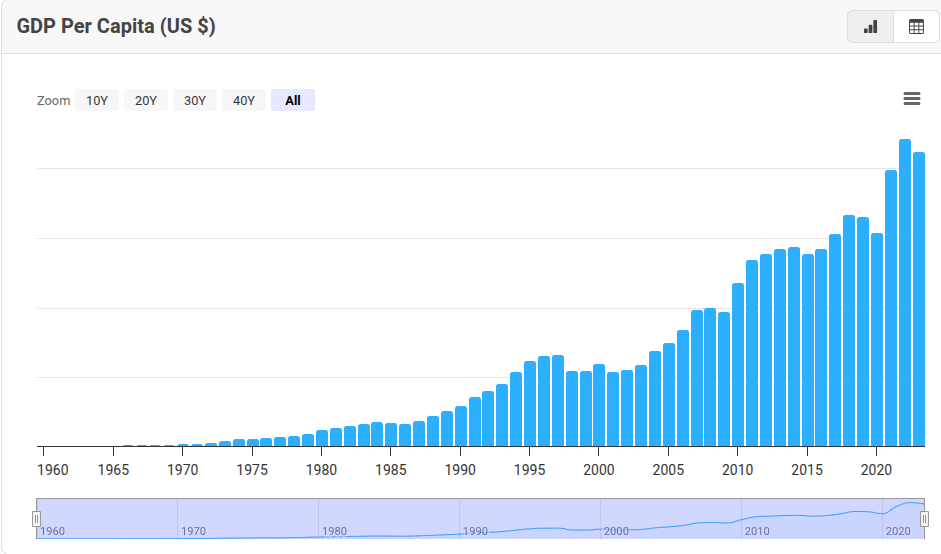Screen dimensions: 941x554
Task: Click the bar above the 2010 tick
Action: 738,365
